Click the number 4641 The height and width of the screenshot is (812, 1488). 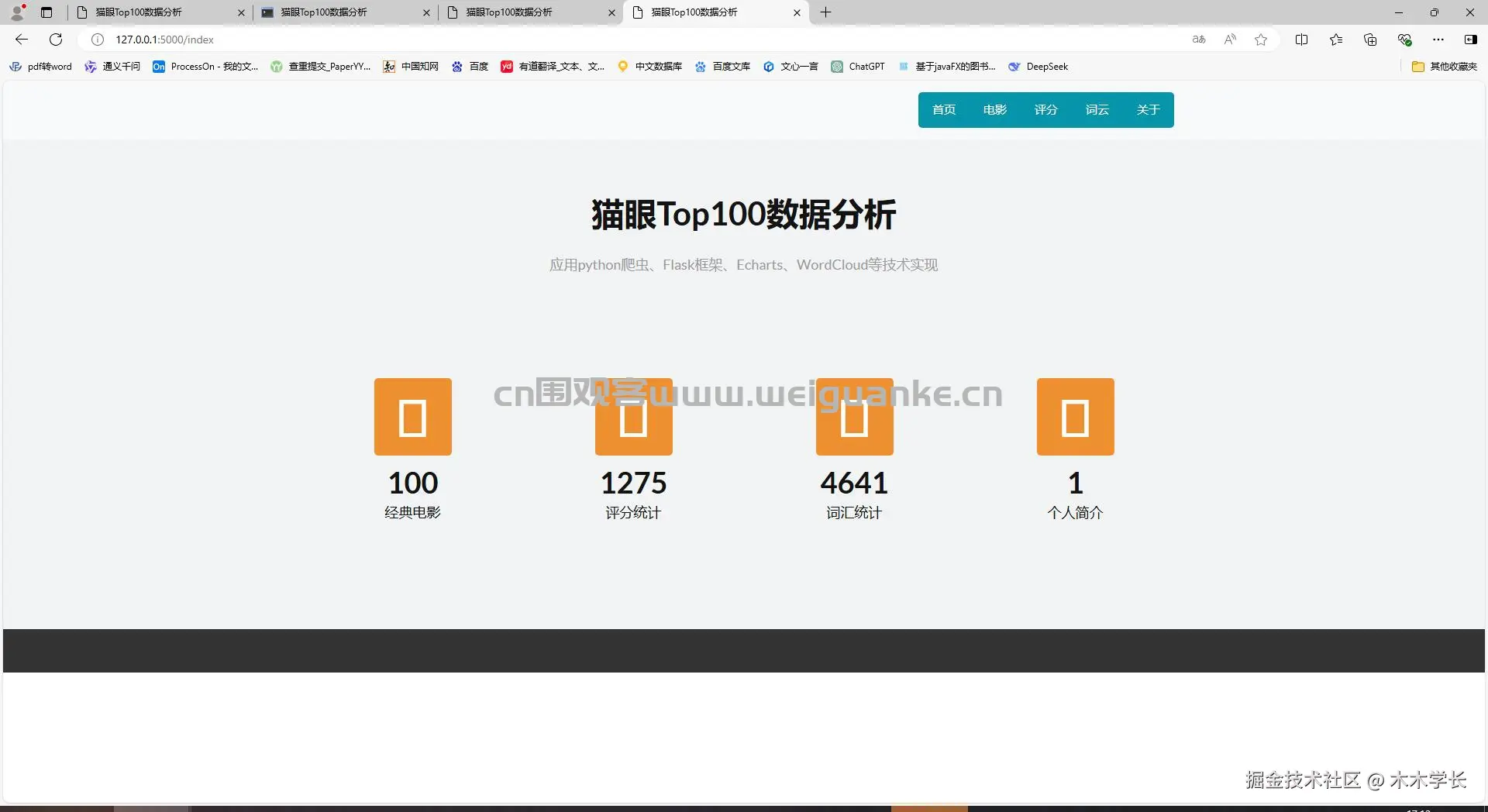pos(855,483)
